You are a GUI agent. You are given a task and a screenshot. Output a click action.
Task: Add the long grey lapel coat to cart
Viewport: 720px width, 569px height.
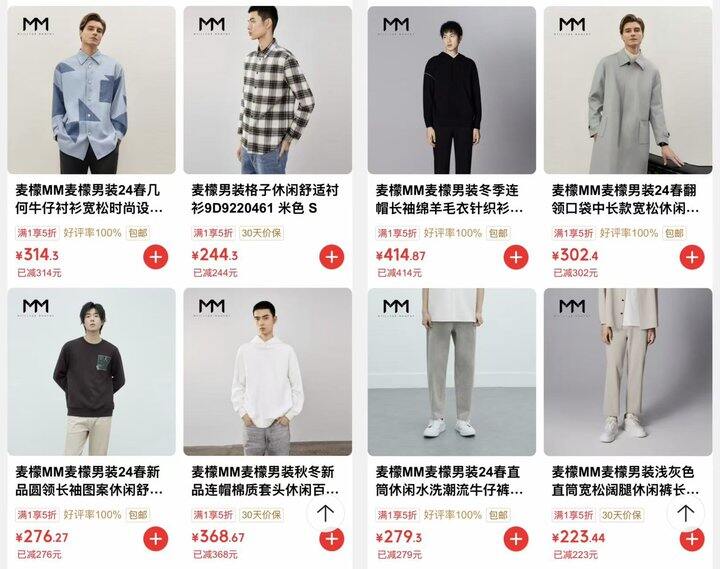point(692,257)
